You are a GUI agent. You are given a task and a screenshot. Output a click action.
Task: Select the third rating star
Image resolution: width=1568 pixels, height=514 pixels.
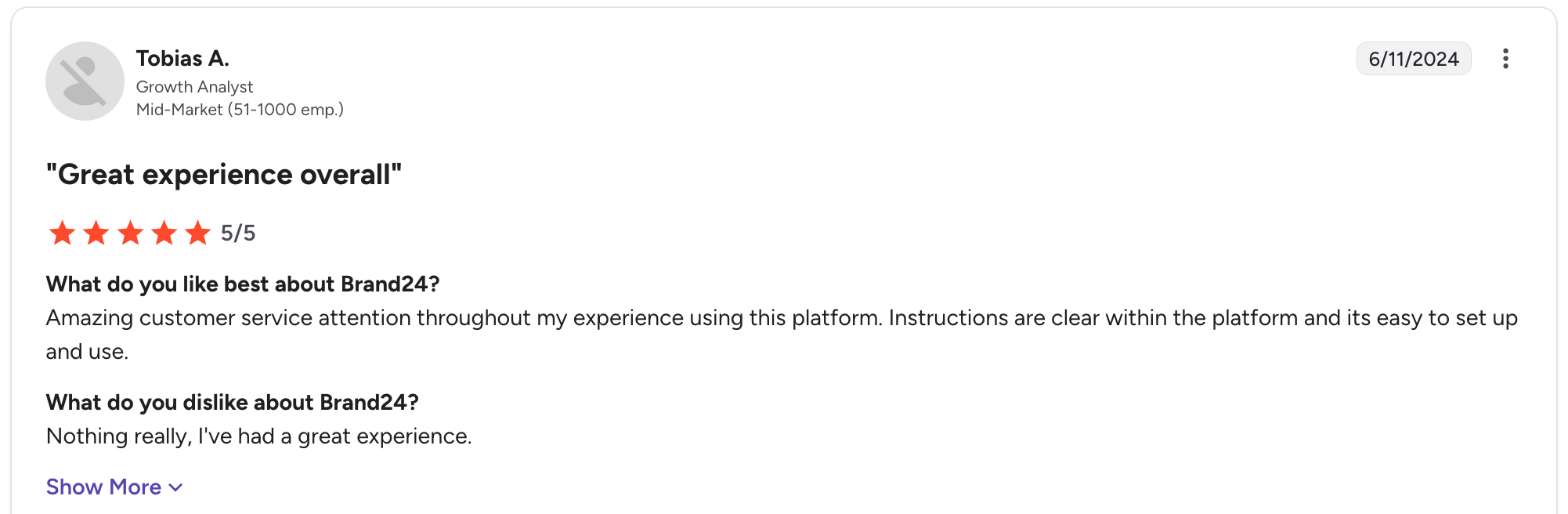[x=130, y=233]
